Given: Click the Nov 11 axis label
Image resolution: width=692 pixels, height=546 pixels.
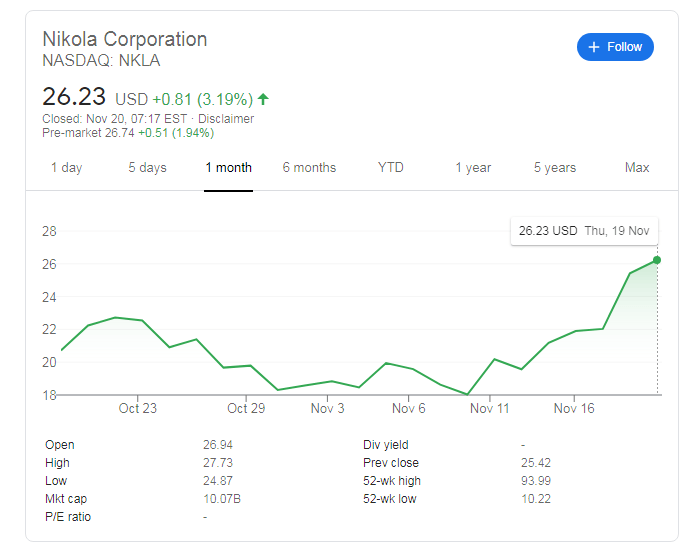Looking at the screenshot, I should (489, 408).
